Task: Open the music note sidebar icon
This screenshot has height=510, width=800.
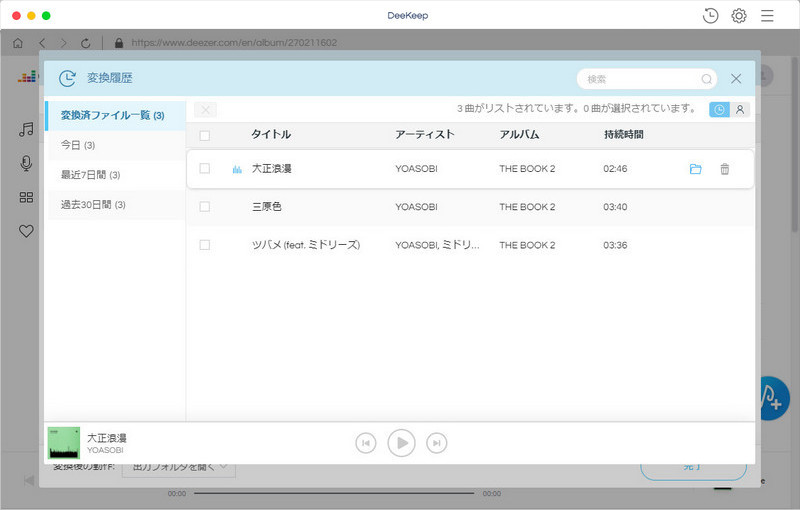Action: coord(26,129)
